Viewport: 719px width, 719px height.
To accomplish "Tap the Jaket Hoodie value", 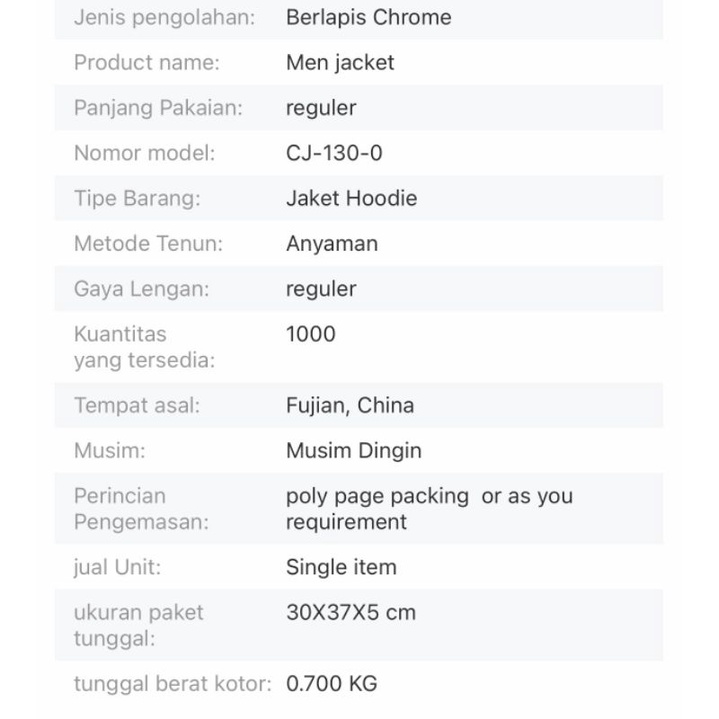I will point(351,198).
